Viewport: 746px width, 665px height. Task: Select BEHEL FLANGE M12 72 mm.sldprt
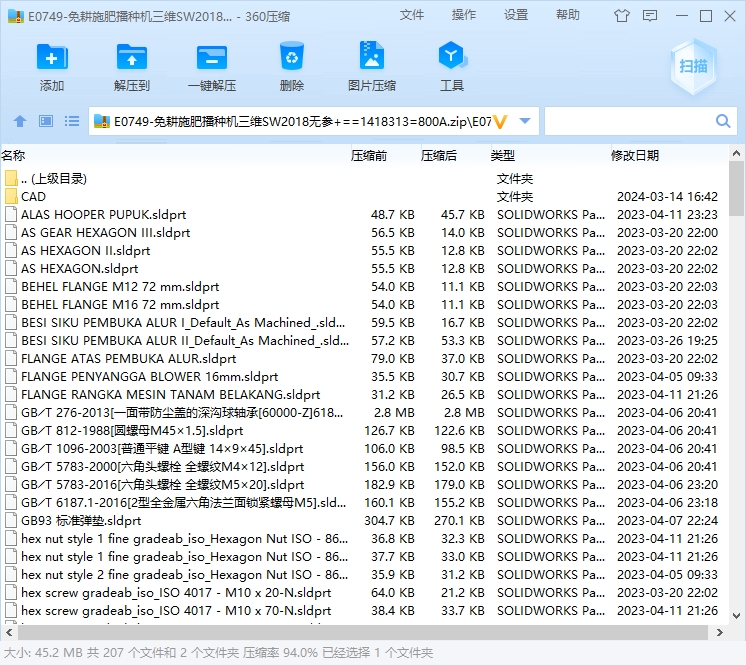(364, 287)
